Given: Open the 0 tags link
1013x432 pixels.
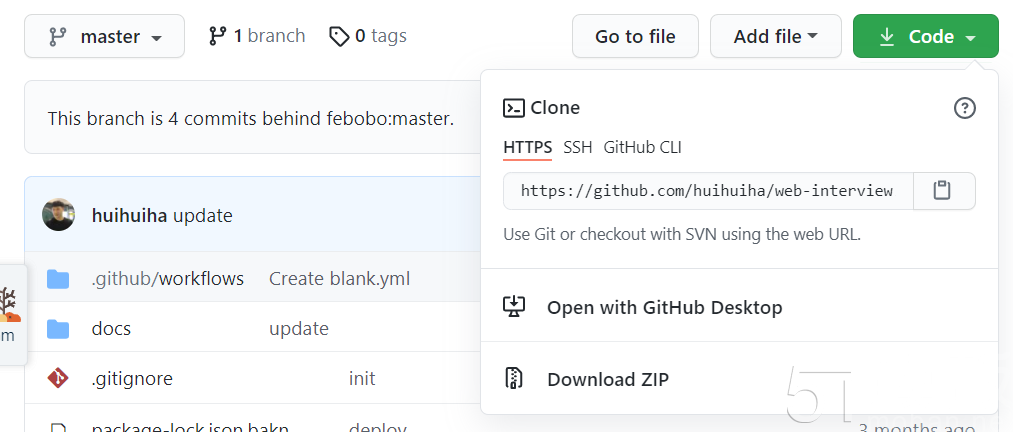Looking at the screenshot, I should click(x=368, y=36).
